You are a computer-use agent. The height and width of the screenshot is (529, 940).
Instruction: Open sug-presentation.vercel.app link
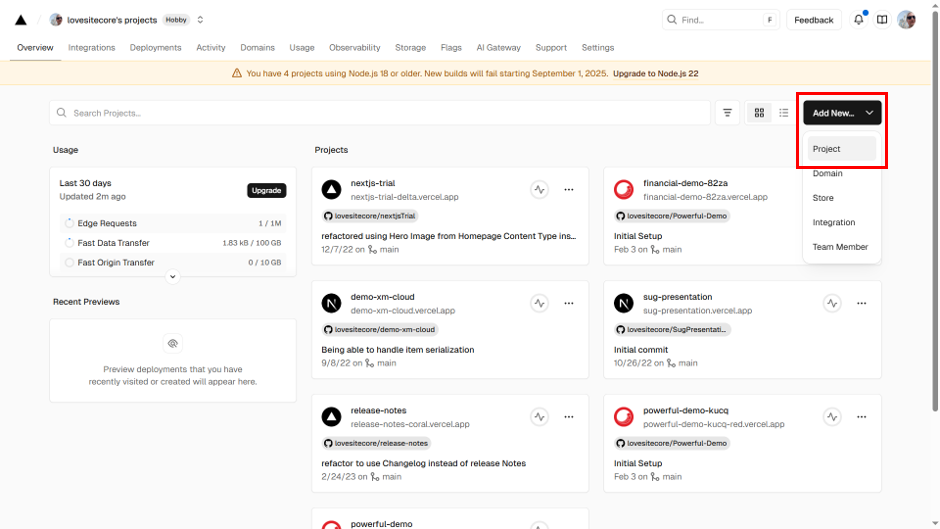pos(697,311)
